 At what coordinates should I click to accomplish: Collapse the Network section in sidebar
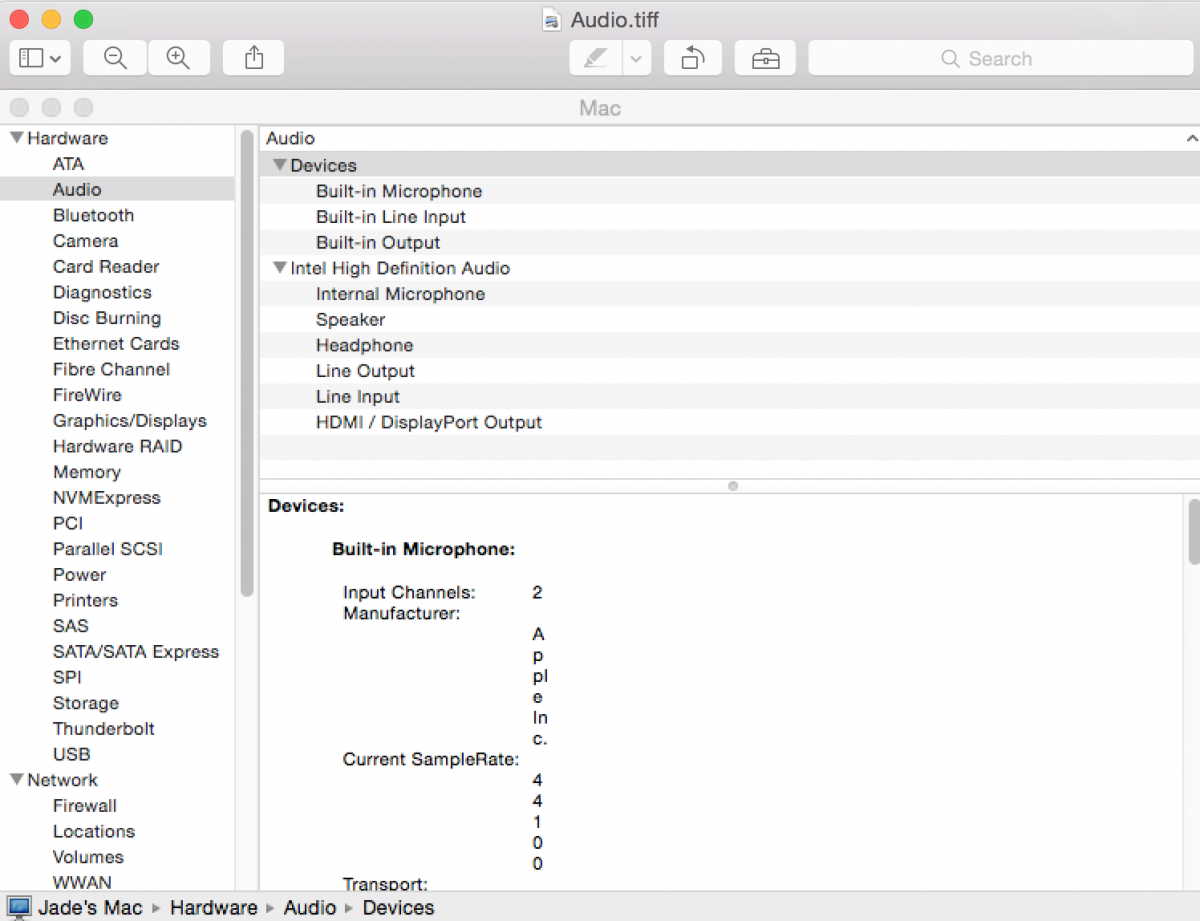16,780
